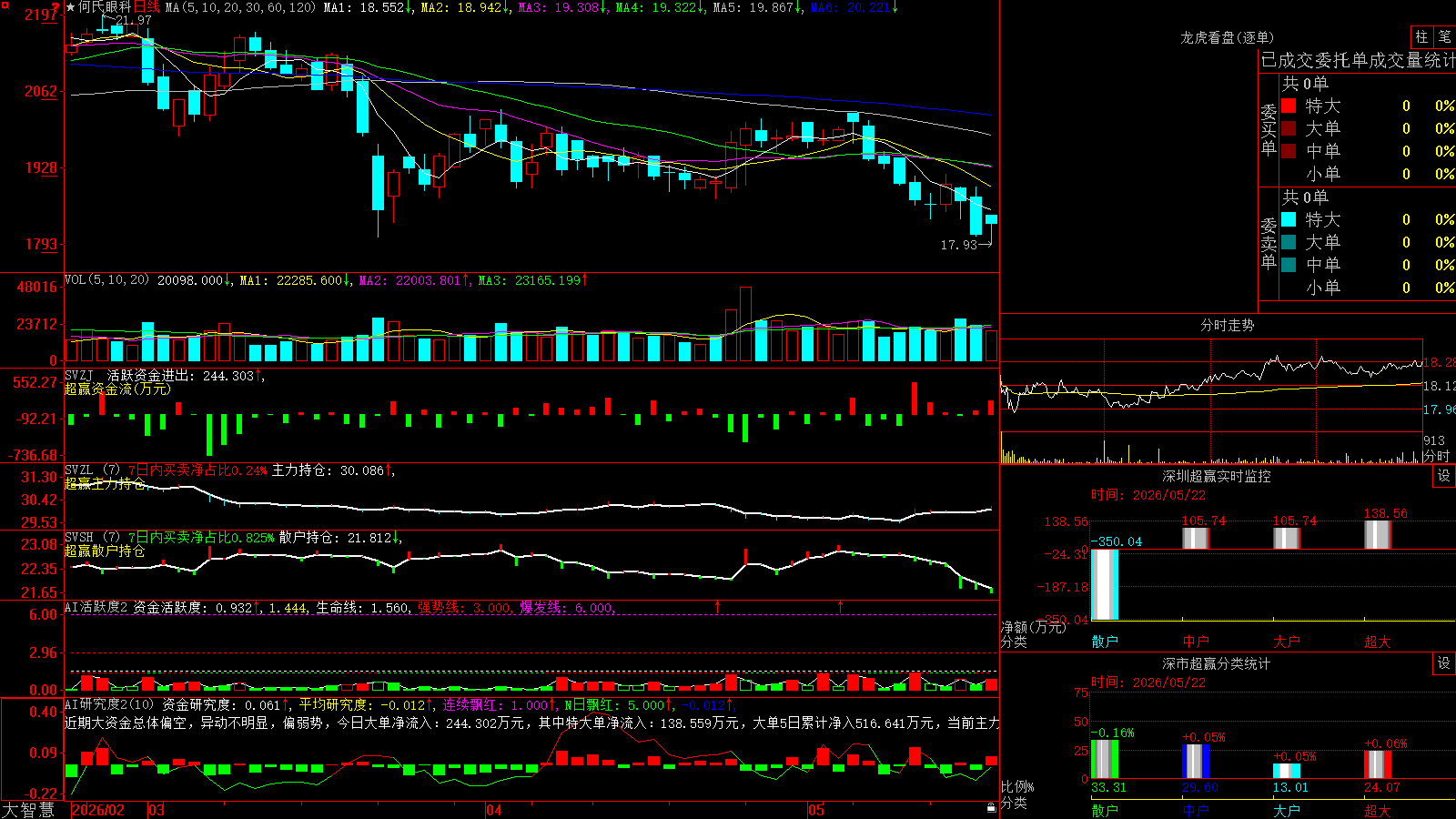This screenshot has height=819, width=1456.
Task: Click the blue 中户 29.60 bar in 分类统计
Action: [1196, 762]
